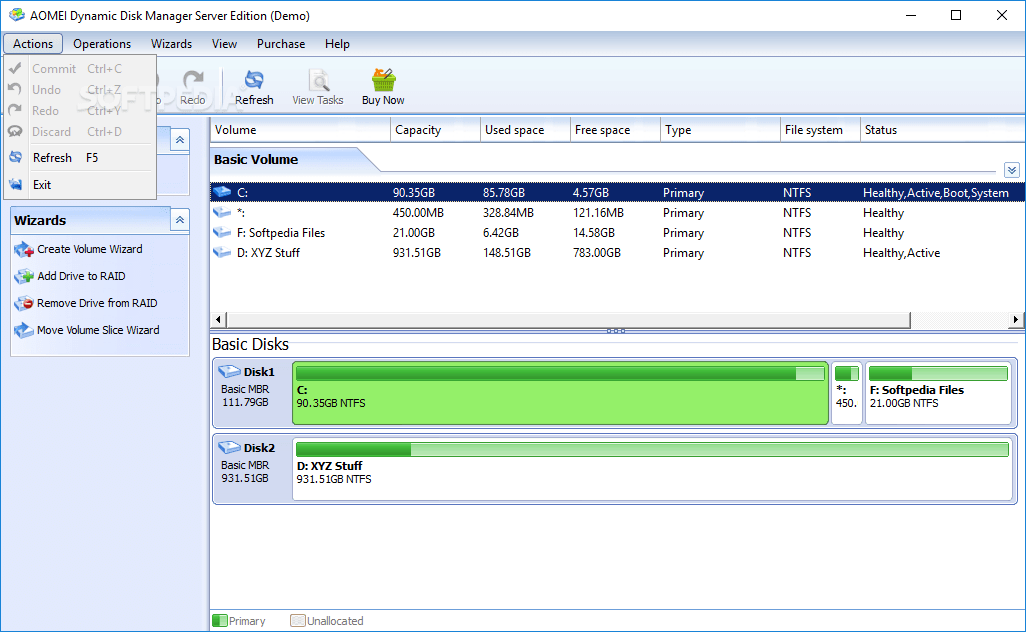Click the Buy Now basket icon
Screen dimensions: 1026x632
pos(383,80)
